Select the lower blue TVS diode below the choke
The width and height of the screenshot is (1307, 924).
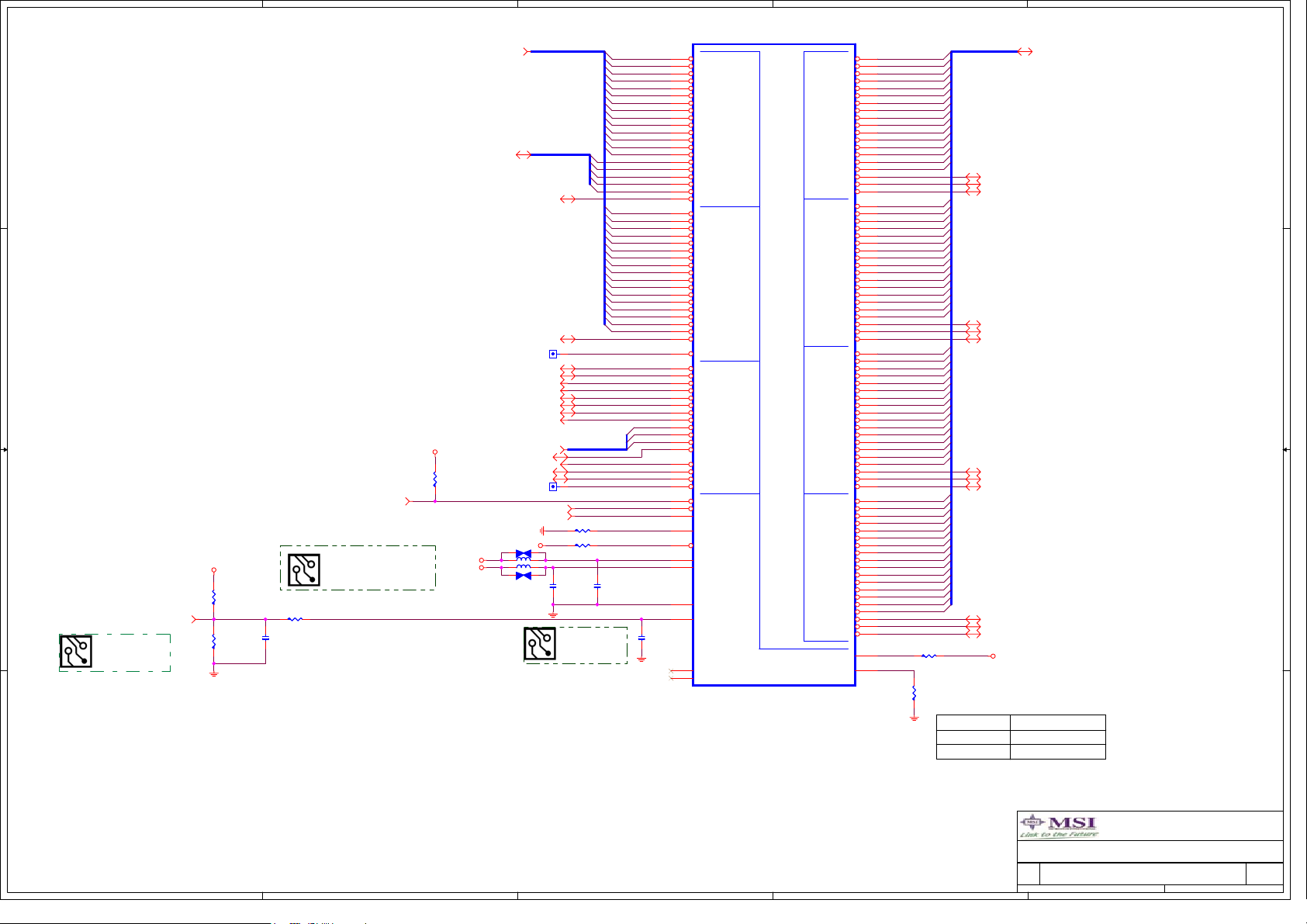click(524, 576)
